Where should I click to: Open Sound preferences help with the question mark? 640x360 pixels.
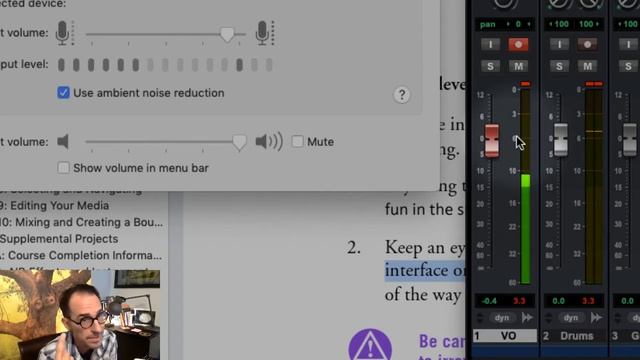(x=402, y=95)
